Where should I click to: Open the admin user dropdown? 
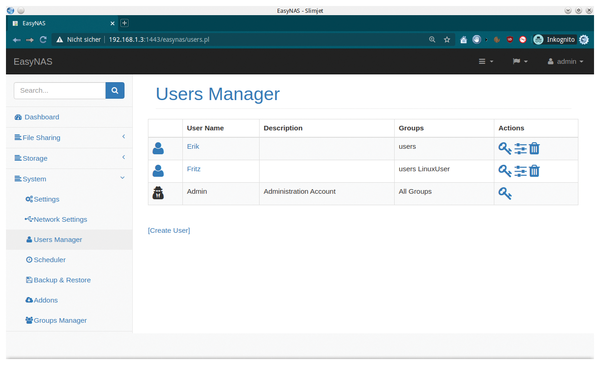pos(565,61)
